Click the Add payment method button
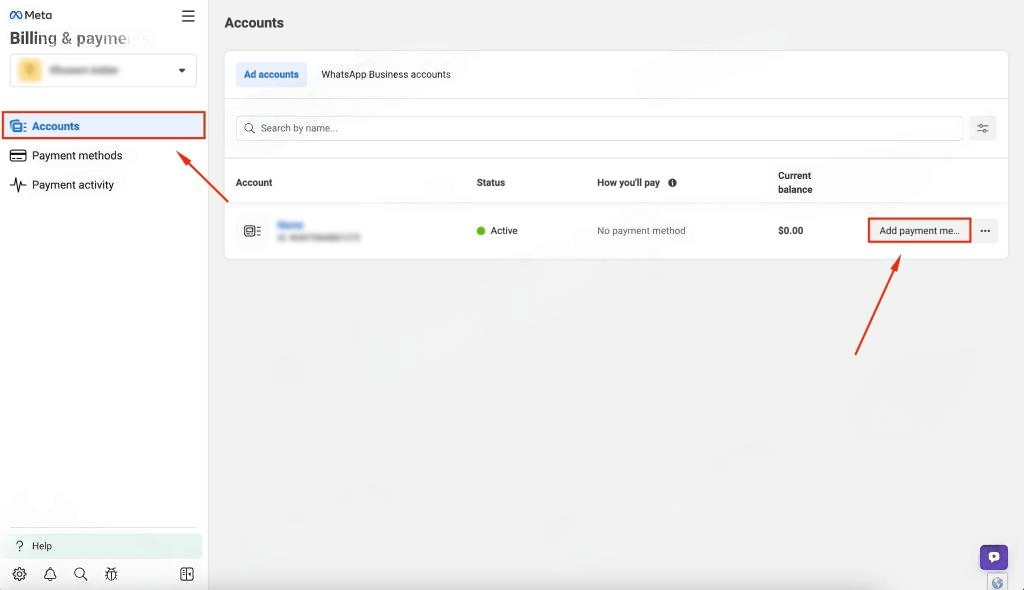 [x=920, y=231]
